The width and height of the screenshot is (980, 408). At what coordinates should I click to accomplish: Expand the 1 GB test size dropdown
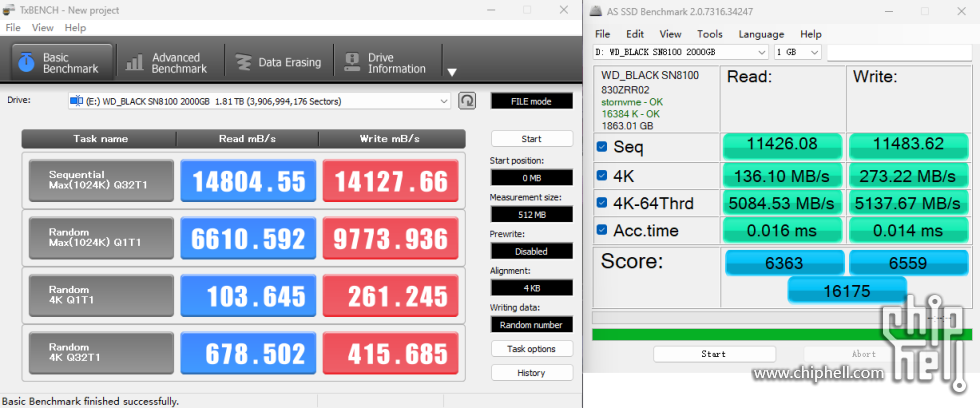814,52
